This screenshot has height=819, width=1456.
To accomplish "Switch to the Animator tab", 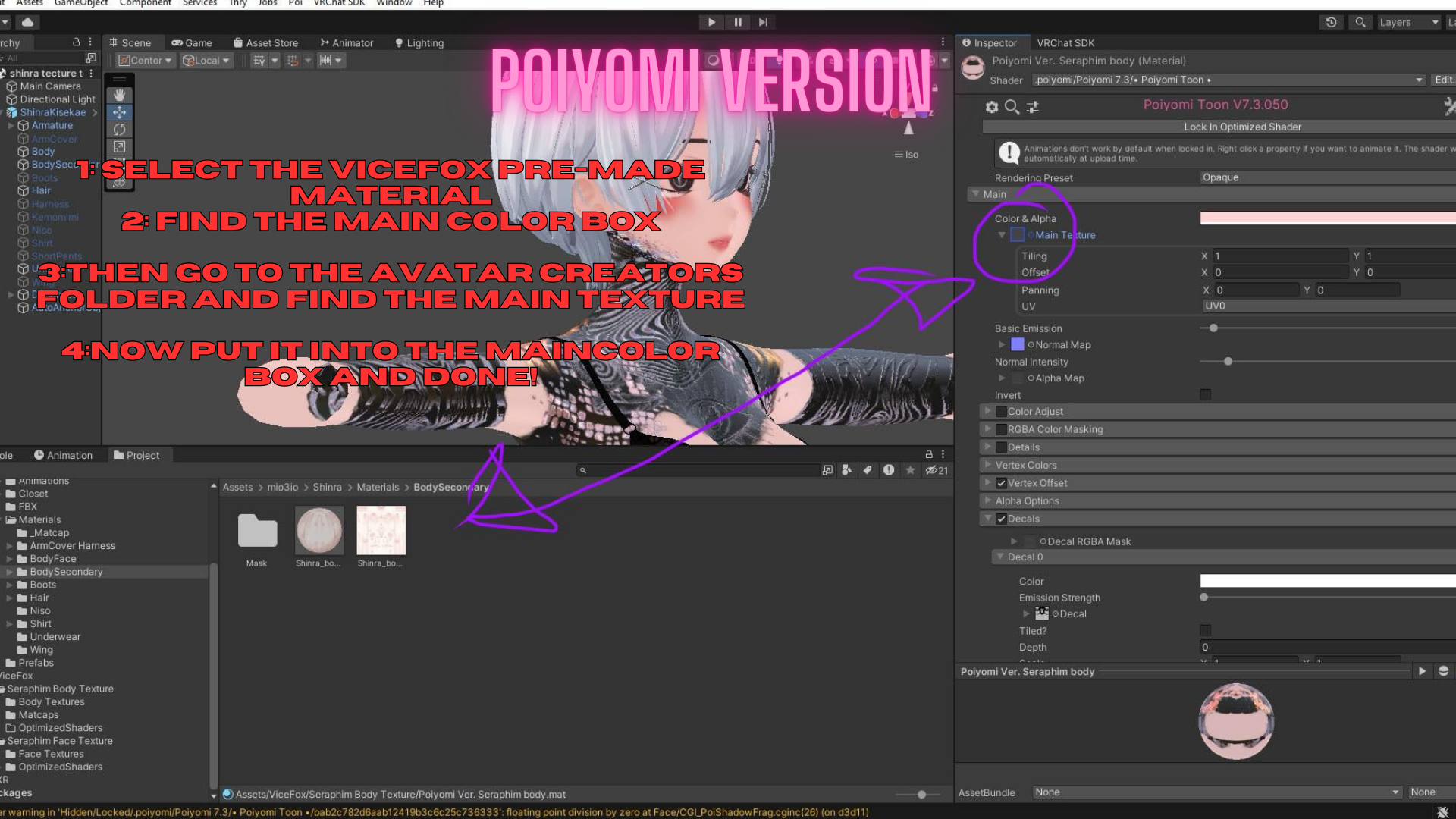I will [x=347, y=43].
